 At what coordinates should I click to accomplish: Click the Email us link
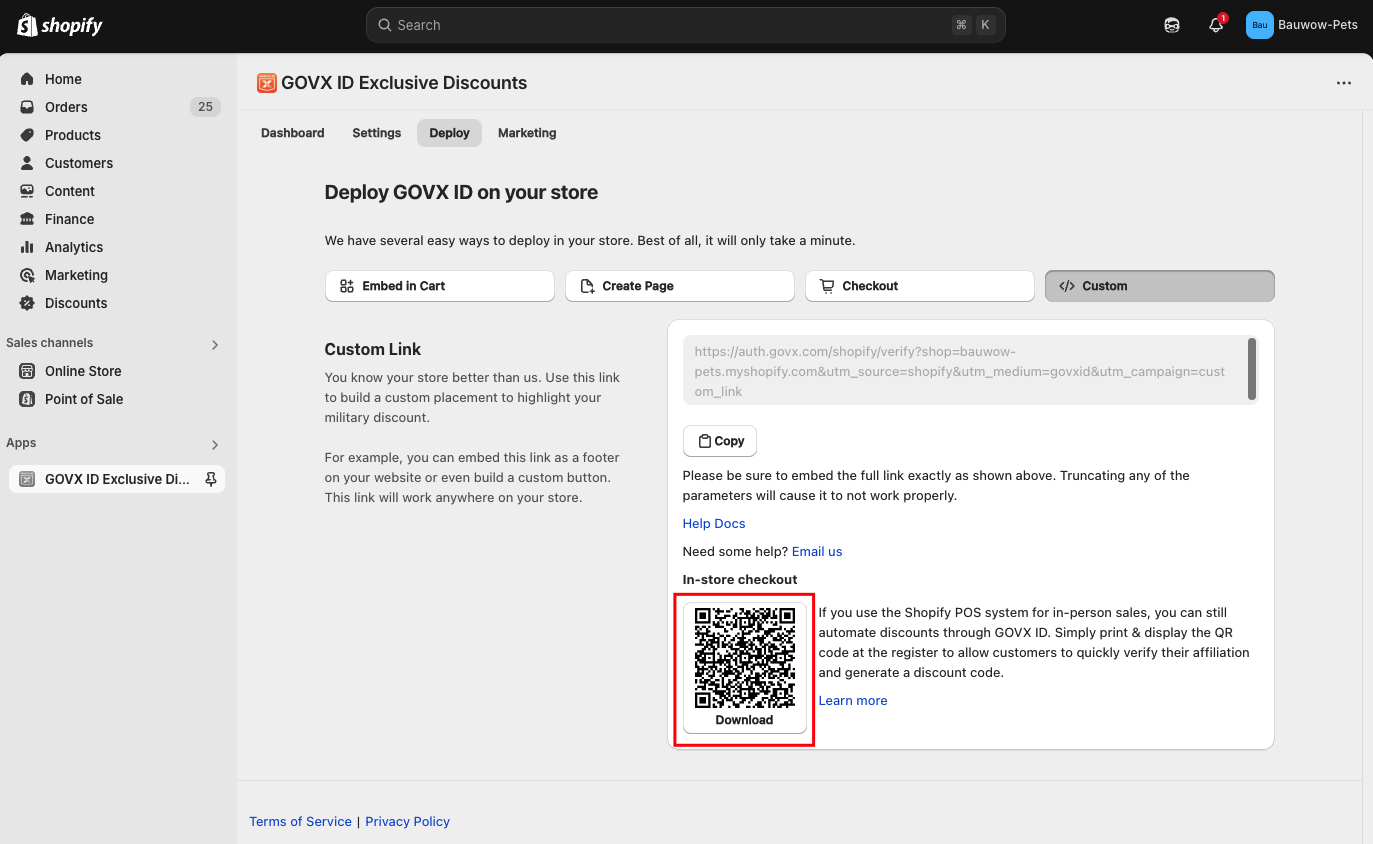[x=817, y=551]
